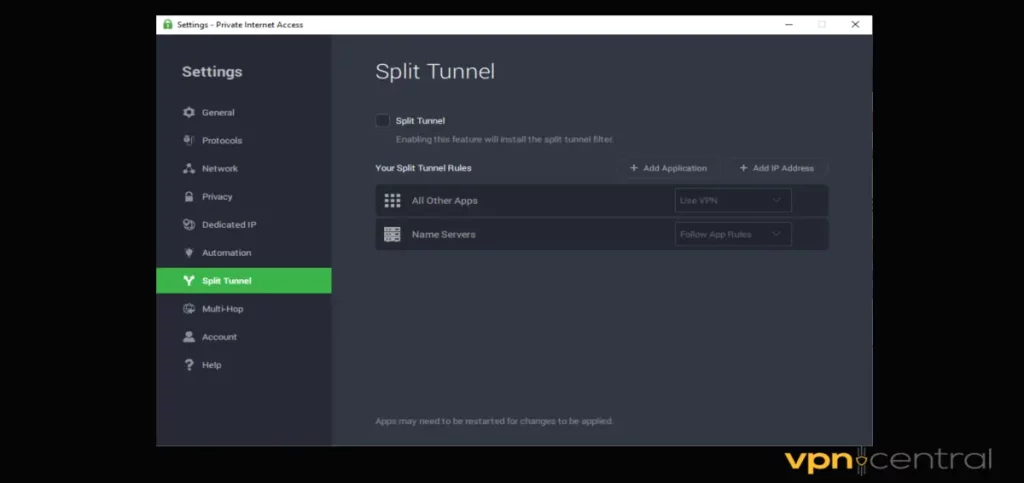Go to the Help section
Viewport: 1024px width, 483px height.
coord(244,365)
